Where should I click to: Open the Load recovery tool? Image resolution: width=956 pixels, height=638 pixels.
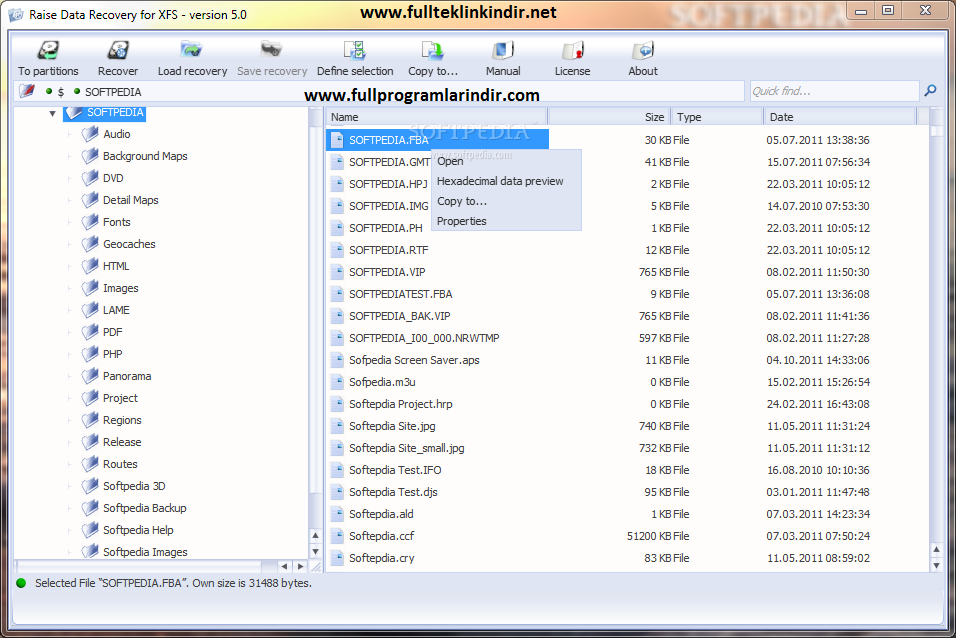click(192, 52)
